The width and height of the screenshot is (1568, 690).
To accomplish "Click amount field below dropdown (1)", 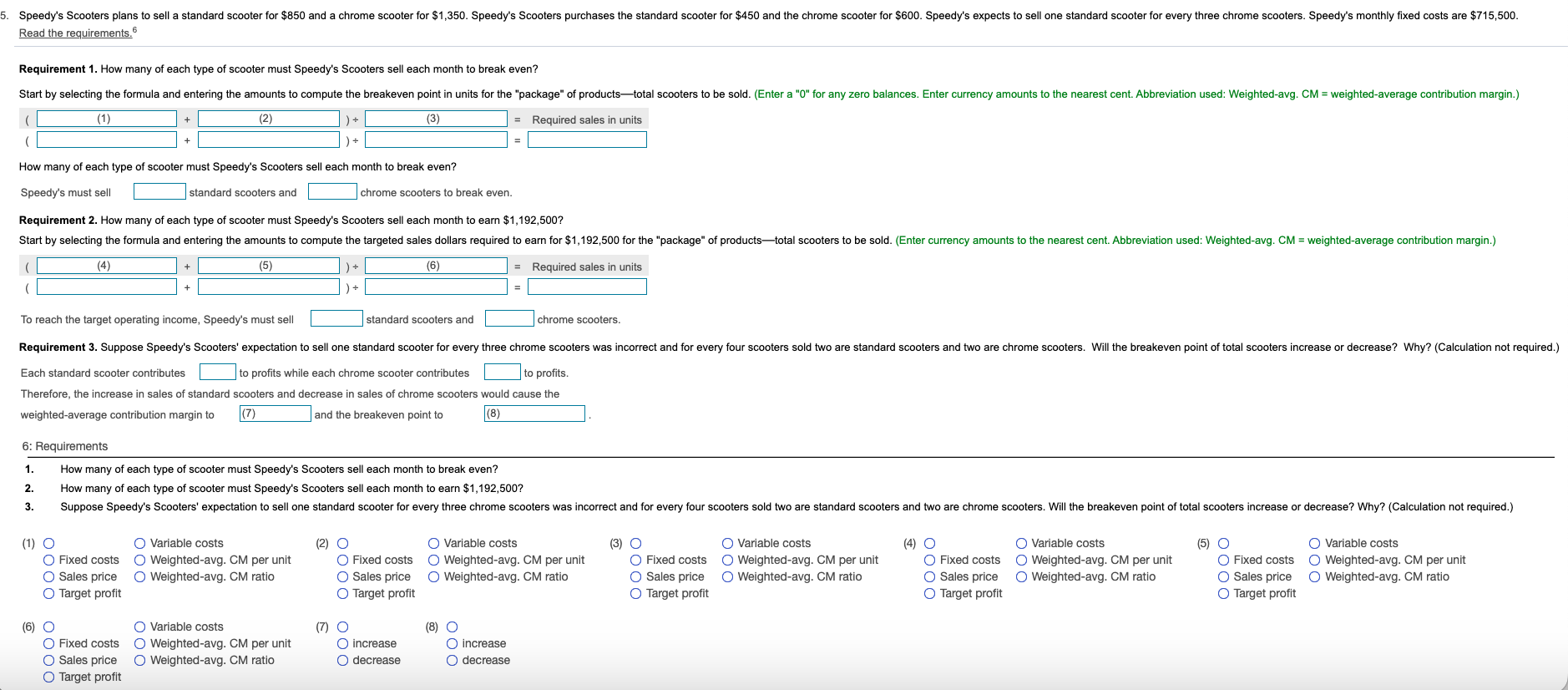I will 107,140.
